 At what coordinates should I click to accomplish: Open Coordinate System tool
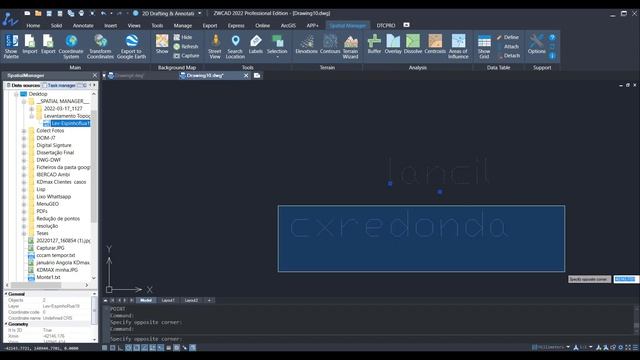[x=71, y=46]
